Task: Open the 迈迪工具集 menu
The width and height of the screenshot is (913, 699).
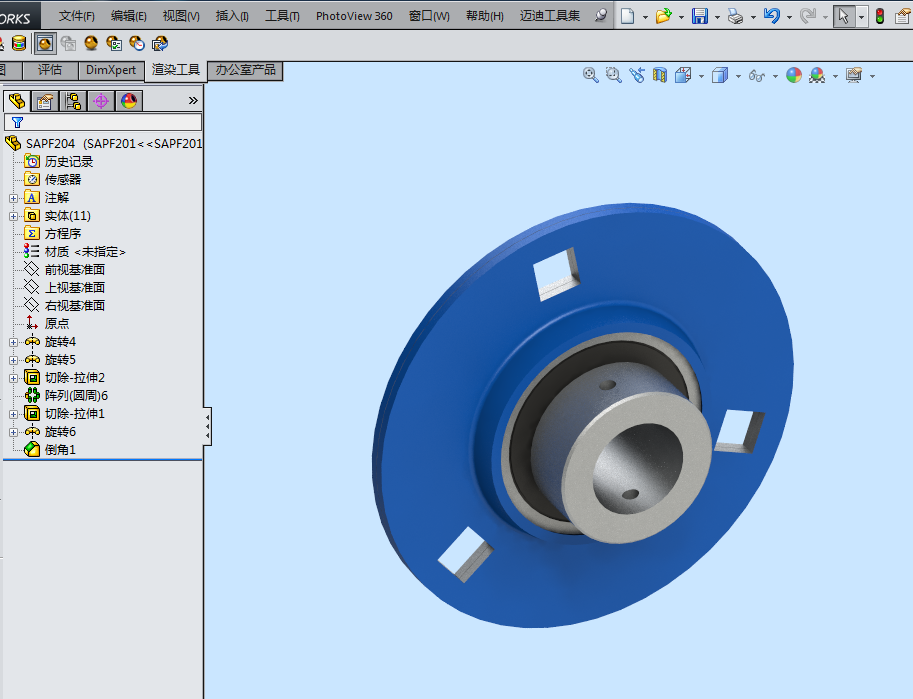Action: tap(550, 16)
